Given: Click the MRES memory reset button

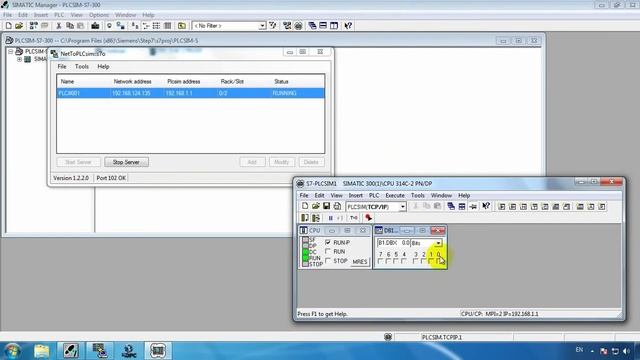Looking at the screenshot, I should (360, 262).
